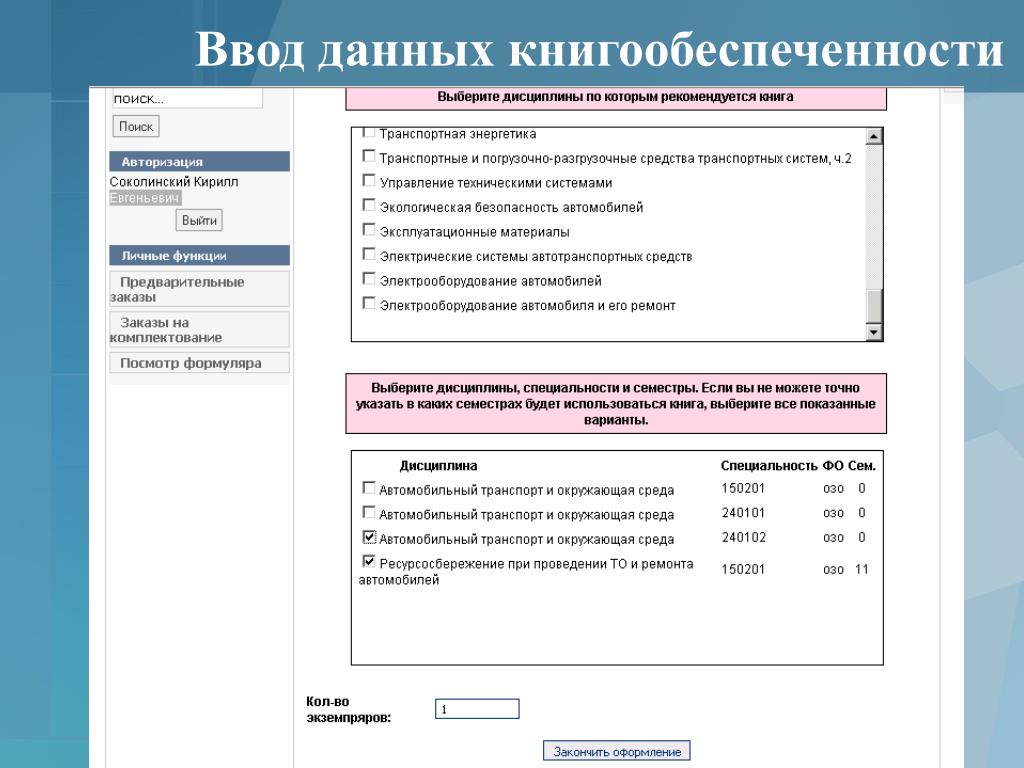Select the 'Авторизация' panel header

[199, 161]
